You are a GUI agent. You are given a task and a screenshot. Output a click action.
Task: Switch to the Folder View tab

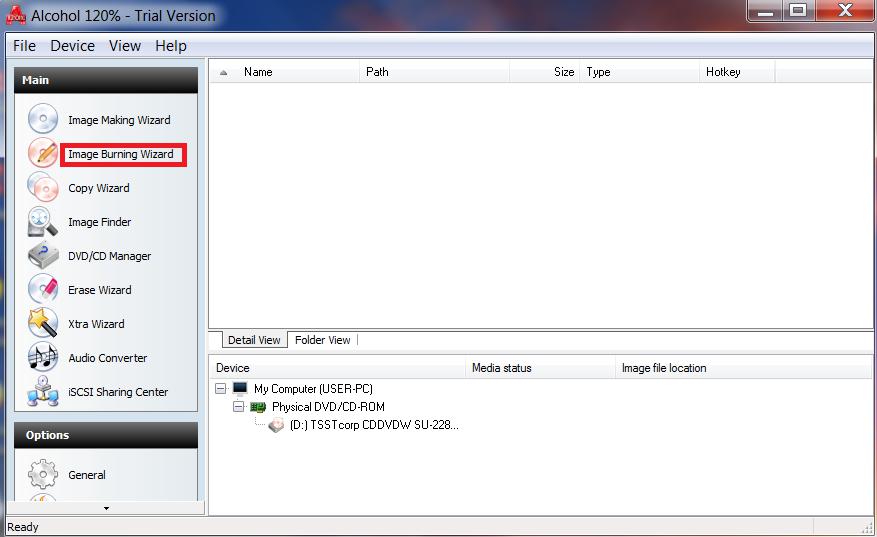[x=322, y=340]
